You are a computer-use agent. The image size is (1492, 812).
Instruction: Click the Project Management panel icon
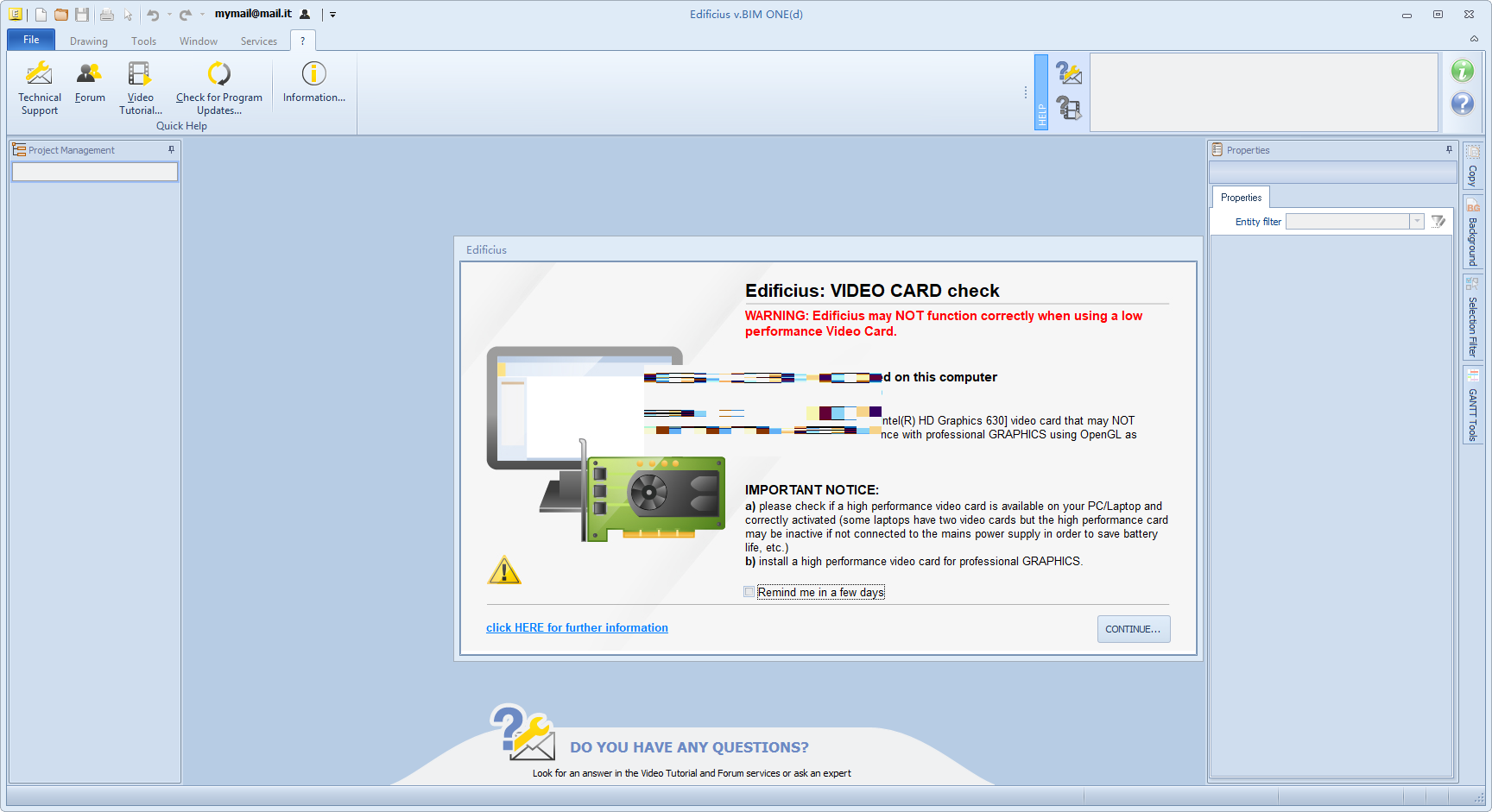coord(19,149)
